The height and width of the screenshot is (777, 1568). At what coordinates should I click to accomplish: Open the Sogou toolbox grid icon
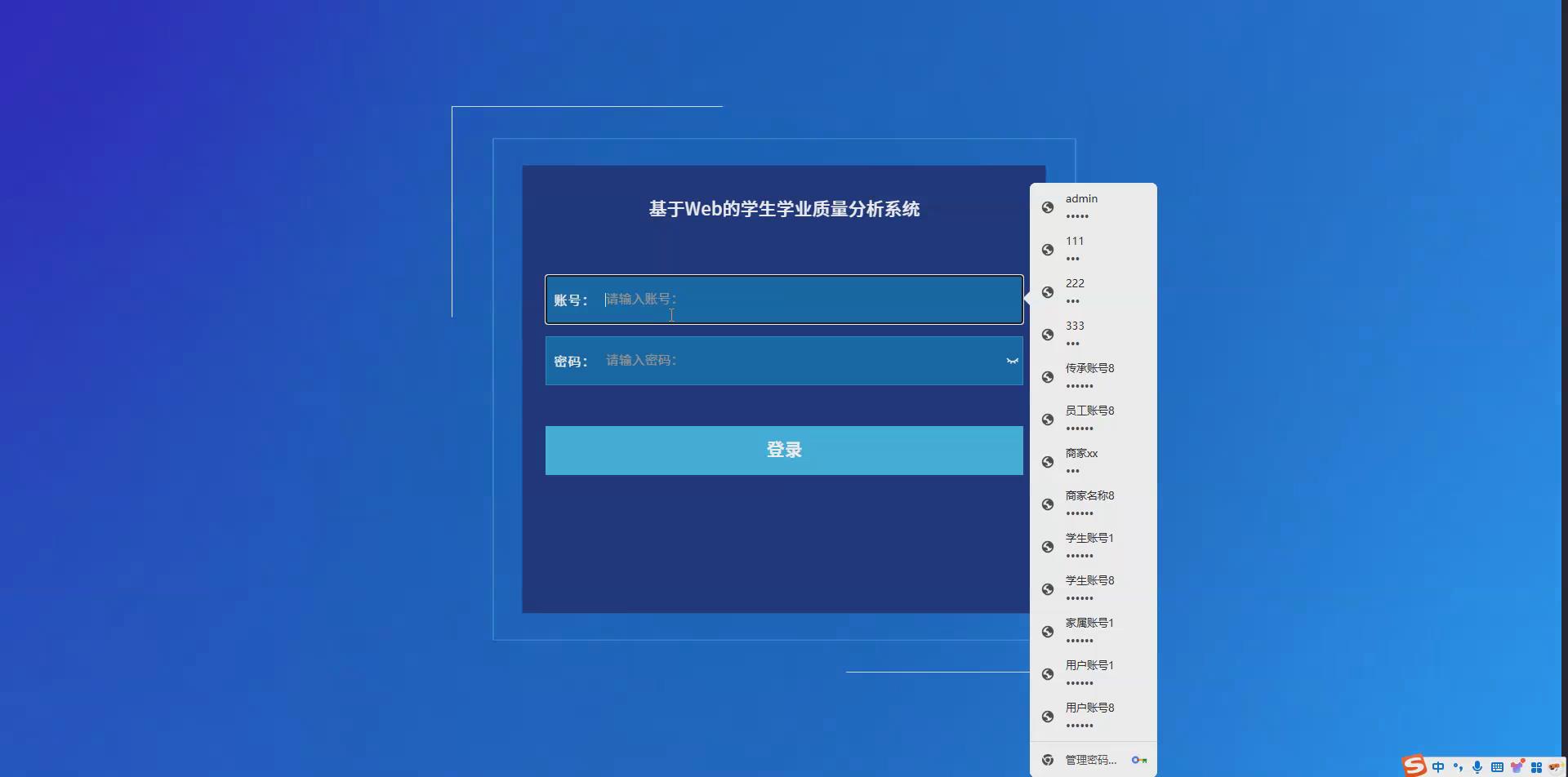[x=1535, y=766]
